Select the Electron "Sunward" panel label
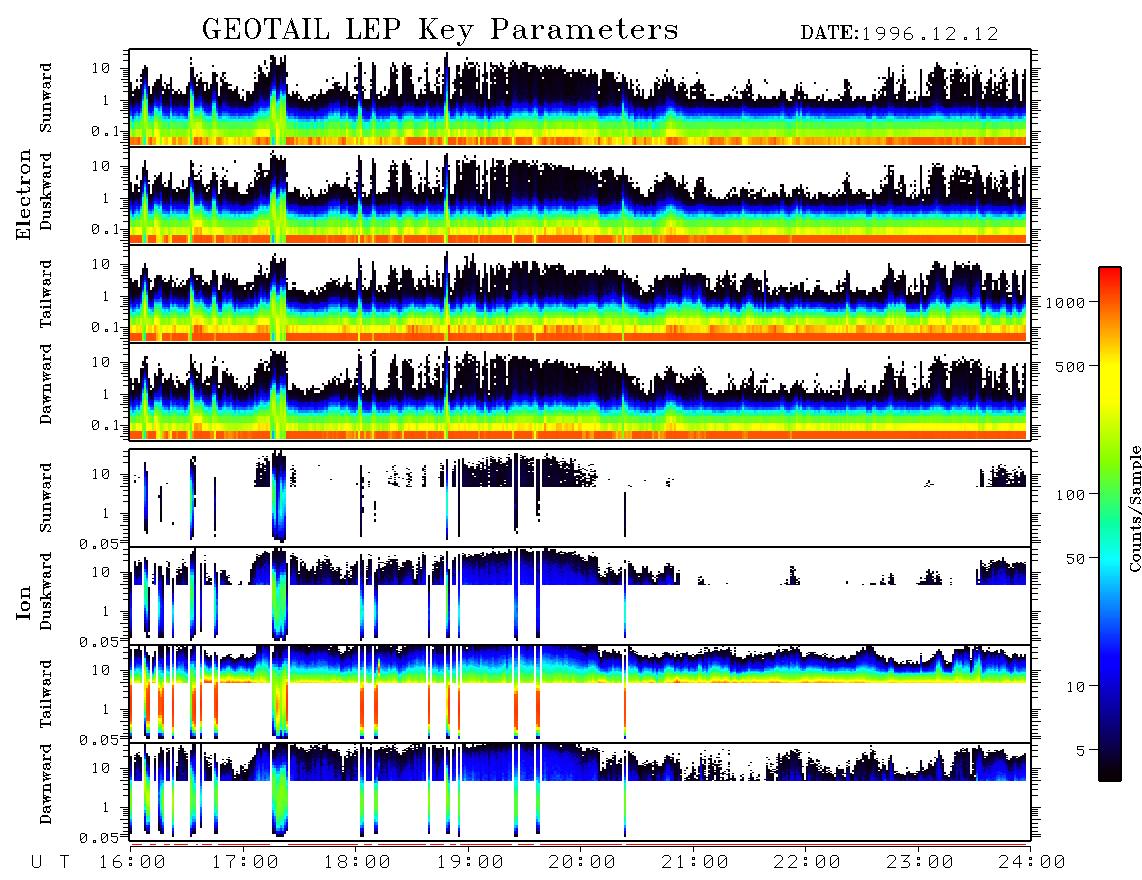The height and width of the screenshot is (880, 1142). 46,98
